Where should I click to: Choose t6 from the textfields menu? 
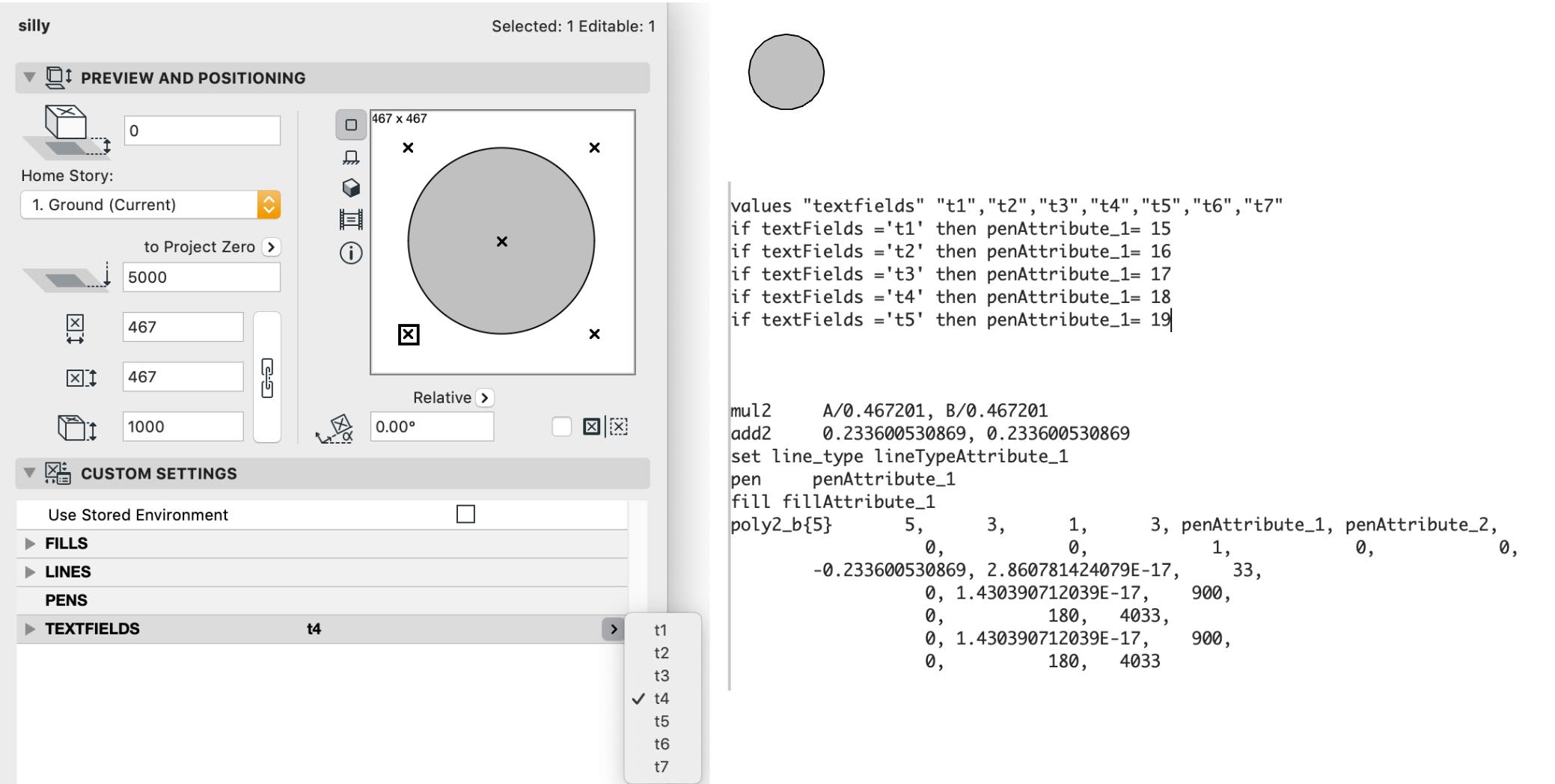pyautogui.click(x=662, y=744)
